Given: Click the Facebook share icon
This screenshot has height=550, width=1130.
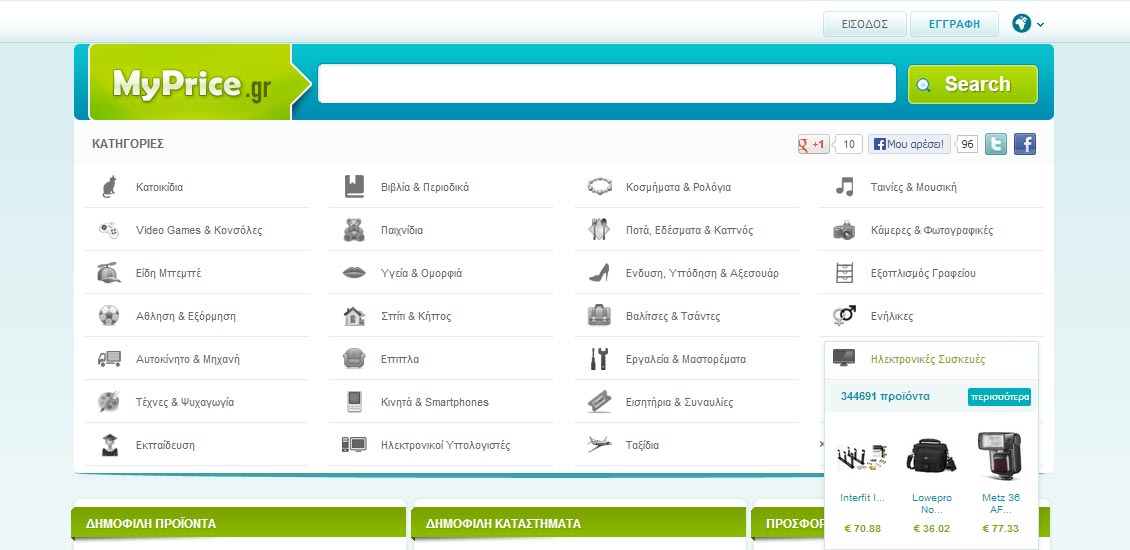Looking at the screenshot, I should [1025, 144].
